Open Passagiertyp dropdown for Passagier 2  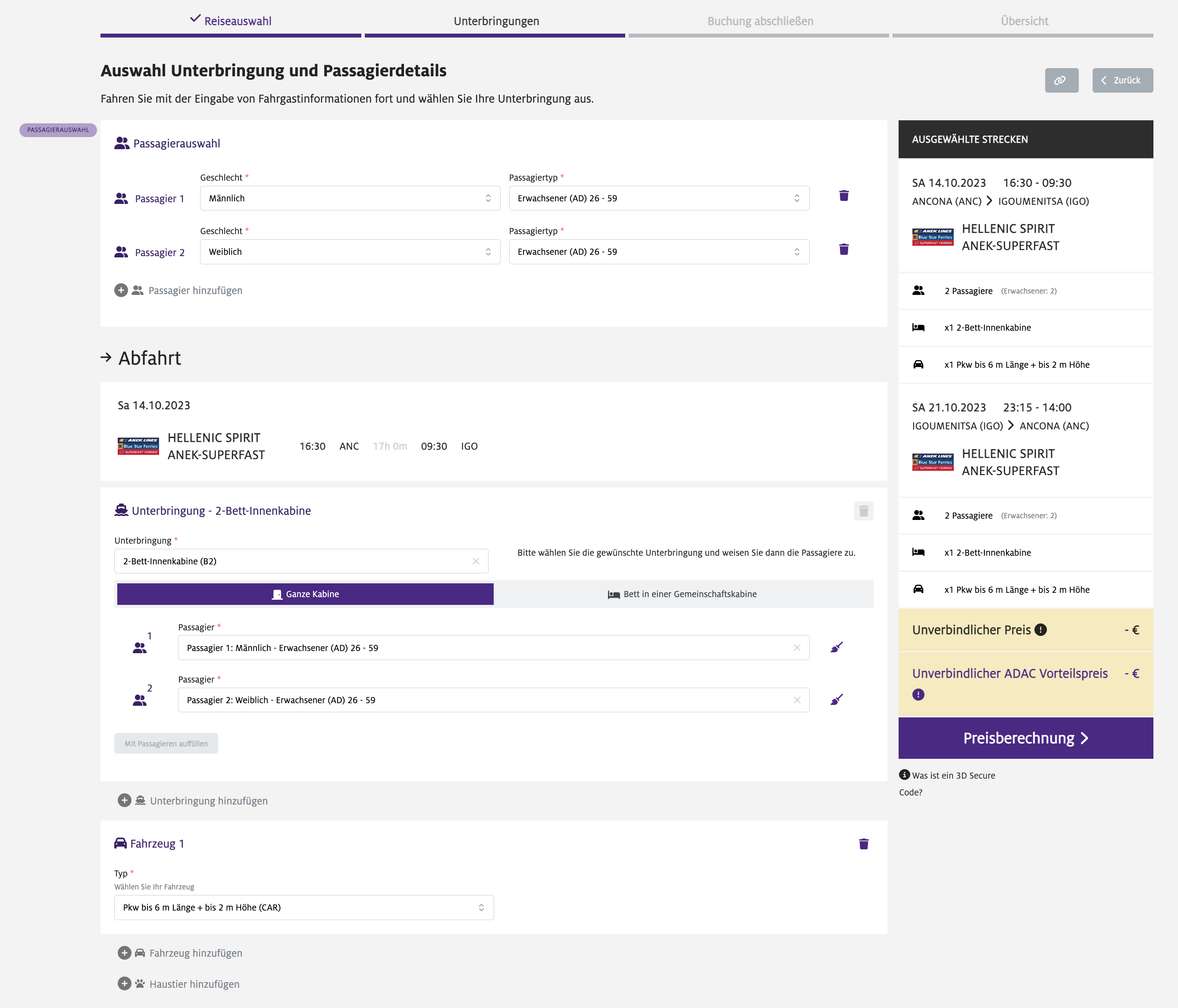click(658, 251)
